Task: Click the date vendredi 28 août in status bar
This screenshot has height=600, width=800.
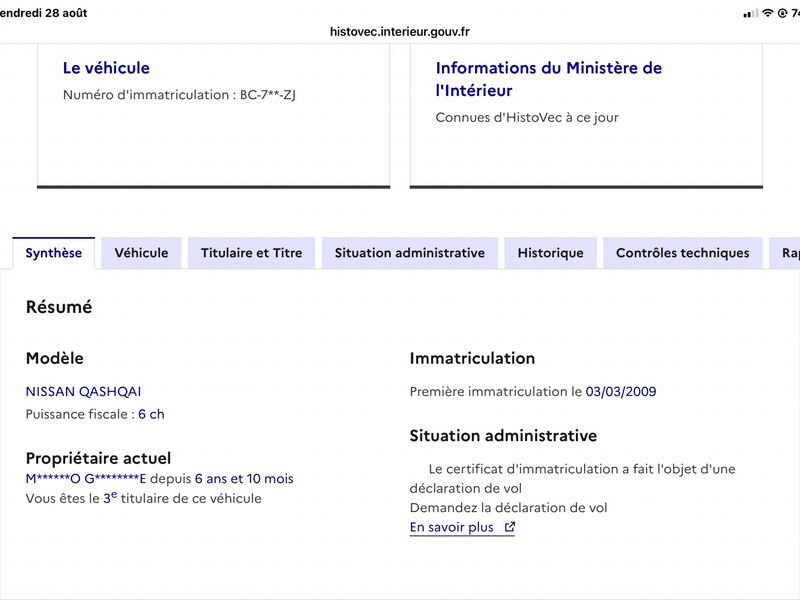Action: coord(43,13)
